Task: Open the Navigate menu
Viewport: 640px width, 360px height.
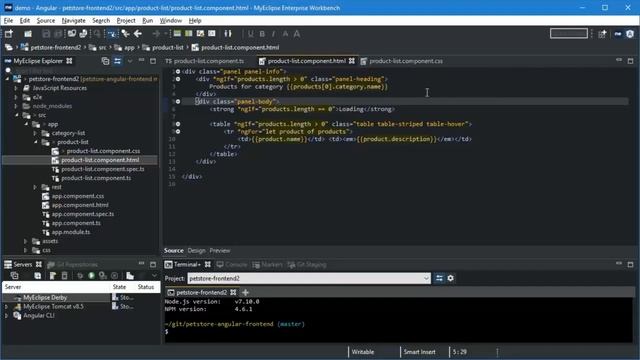Action: pyautogui.click(x=74, y=20)
